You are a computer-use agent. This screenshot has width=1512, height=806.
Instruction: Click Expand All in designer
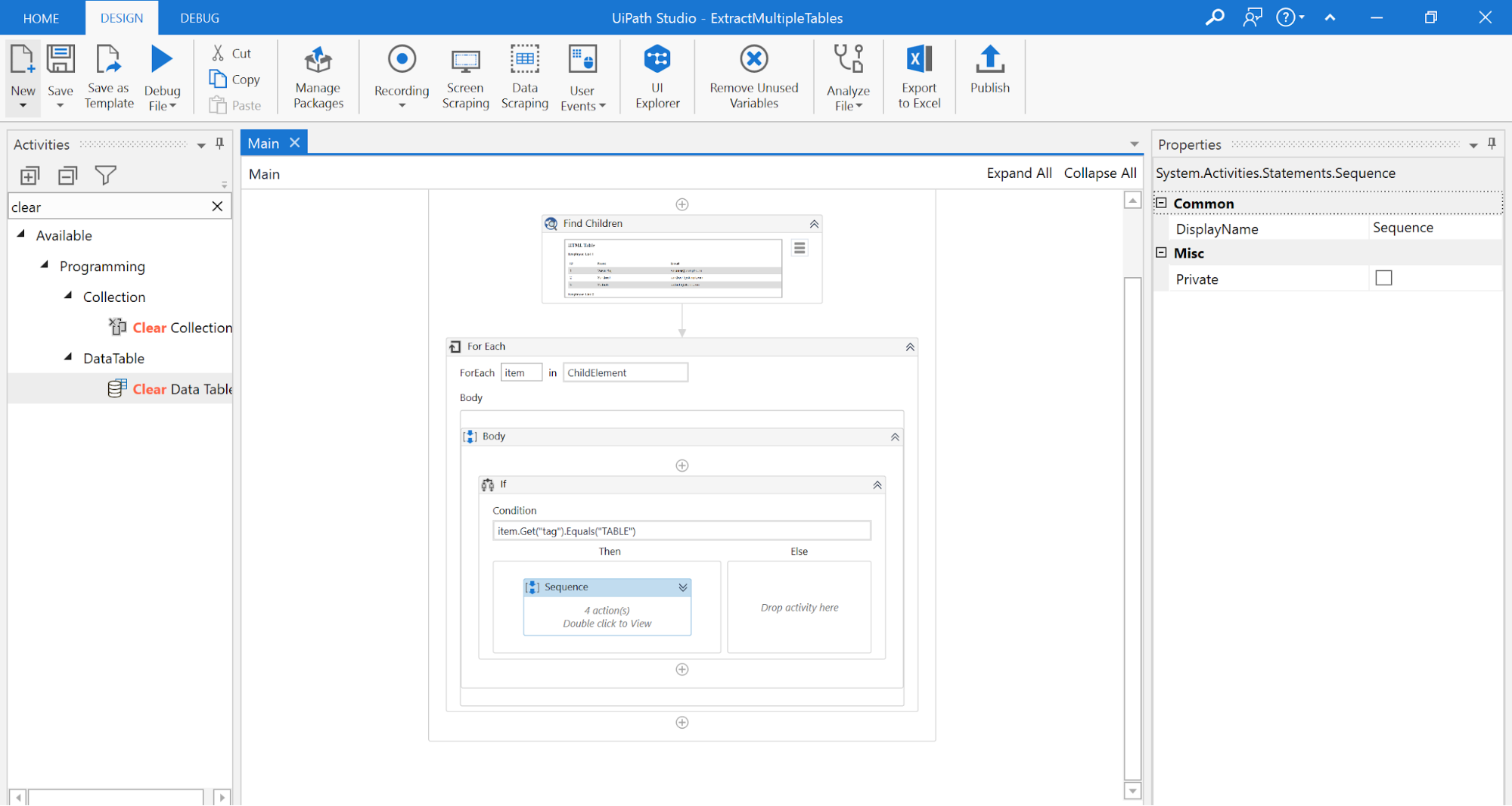pos(1018,173)
